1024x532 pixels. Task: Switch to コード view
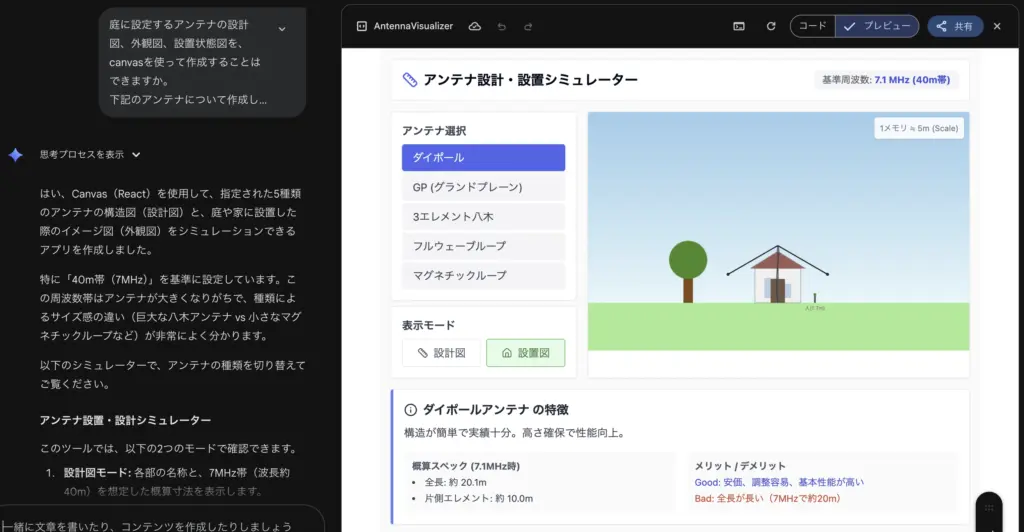pos(812,26)
